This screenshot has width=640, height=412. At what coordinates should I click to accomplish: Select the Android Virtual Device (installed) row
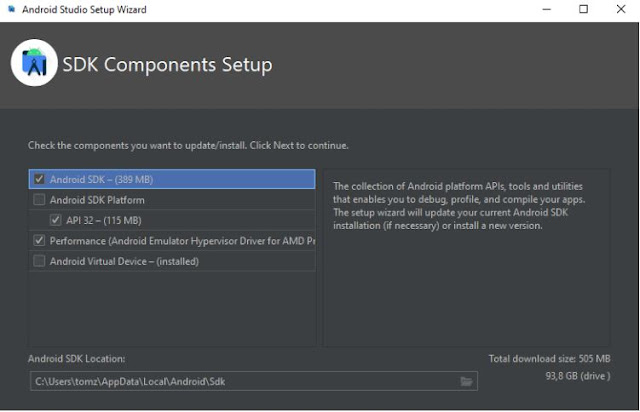click(x=124, y=261)
